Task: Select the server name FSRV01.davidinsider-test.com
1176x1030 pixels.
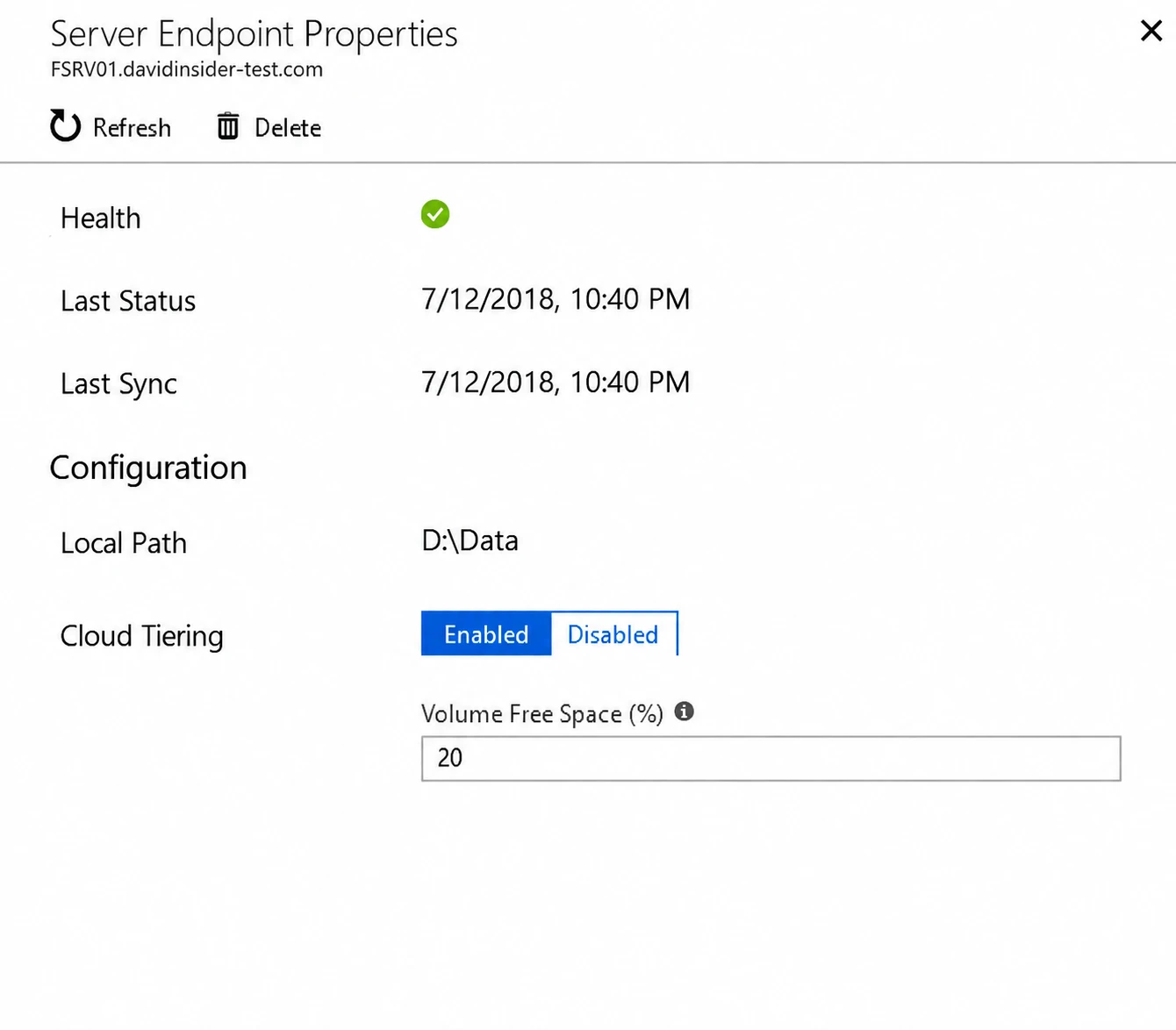Action: click(187, 69)
